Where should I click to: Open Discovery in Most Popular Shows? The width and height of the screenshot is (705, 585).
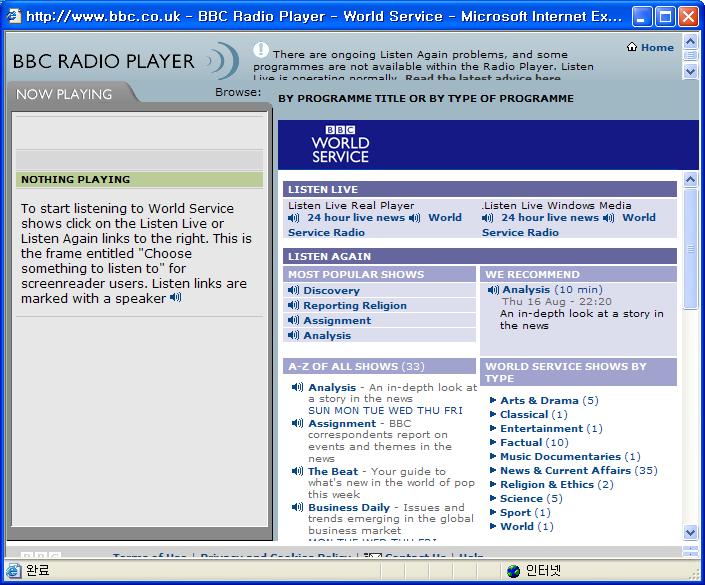click(x=331, y=290)
